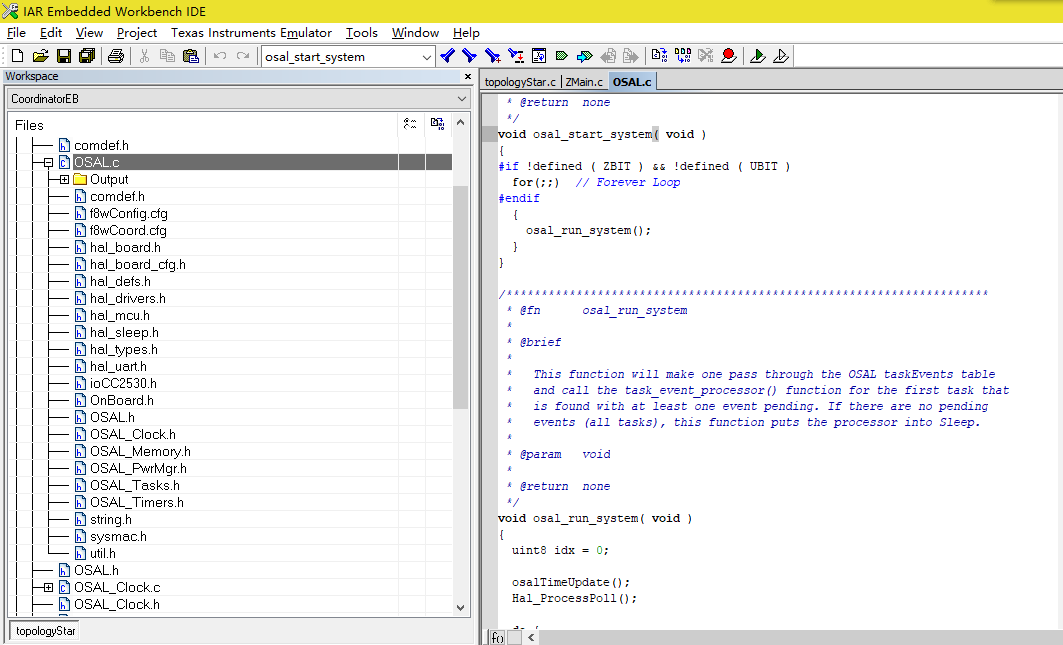Start Download and Debug with green arrow
Screen dimensions: 1063x645
click(758, 56)
